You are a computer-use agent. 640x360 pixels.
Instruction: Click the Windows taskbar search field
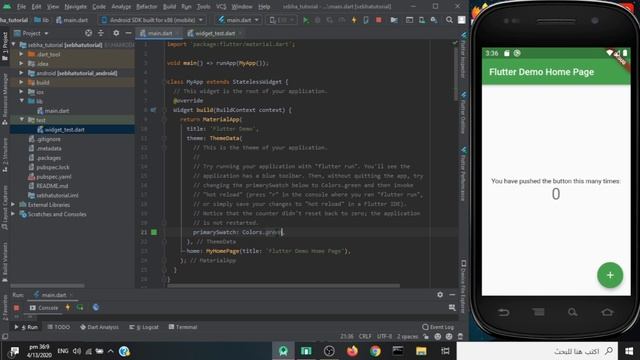537,351
